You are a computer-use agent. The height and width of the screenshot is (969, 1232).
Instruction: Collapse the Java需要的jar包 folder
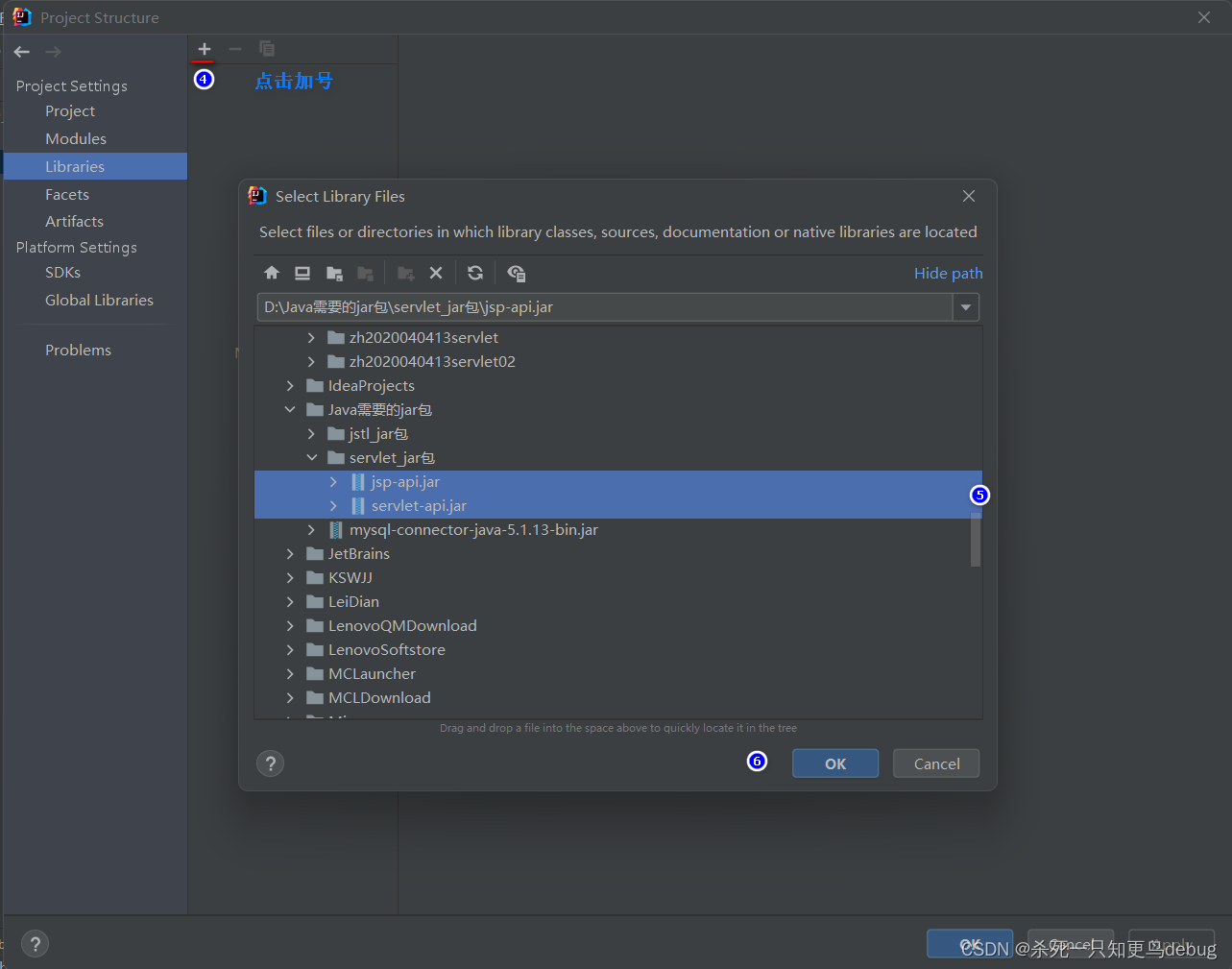tap(290, 410)
